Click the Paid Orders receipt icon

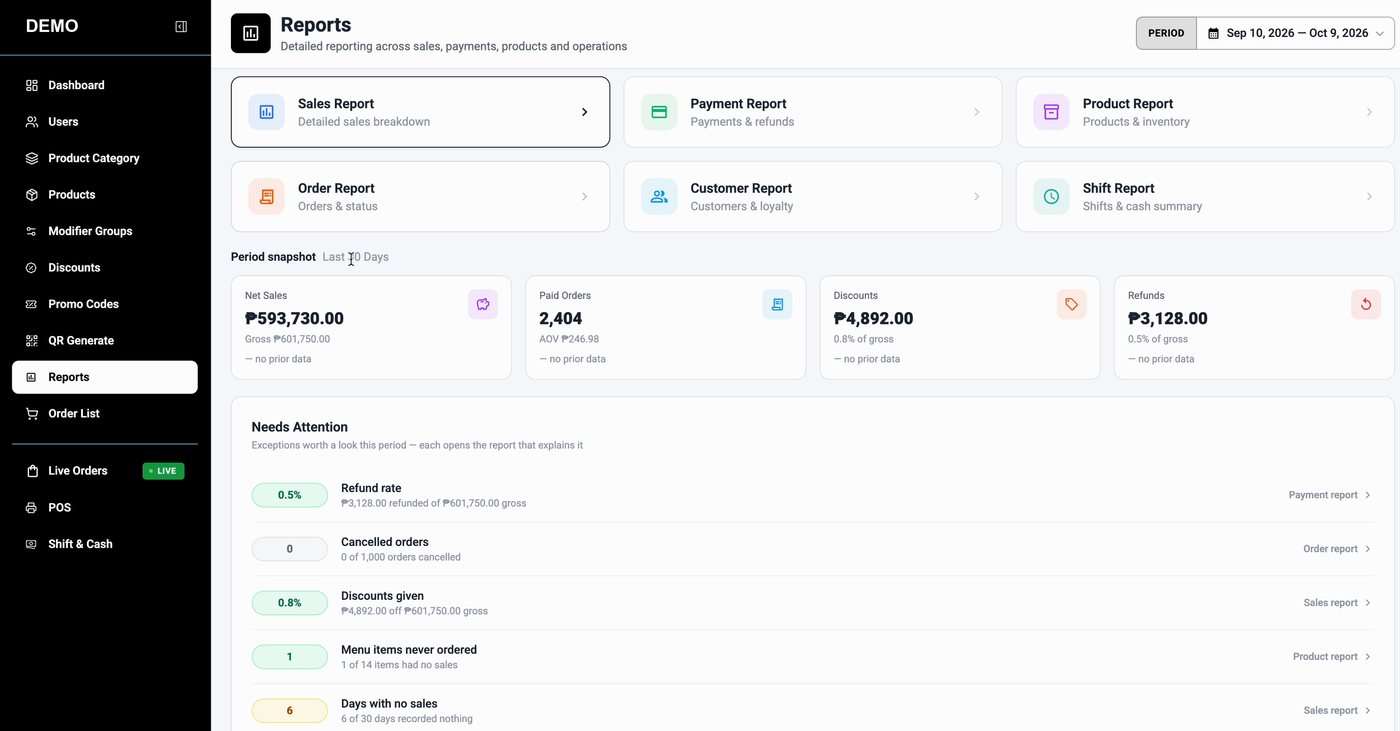tap(777, 304)
